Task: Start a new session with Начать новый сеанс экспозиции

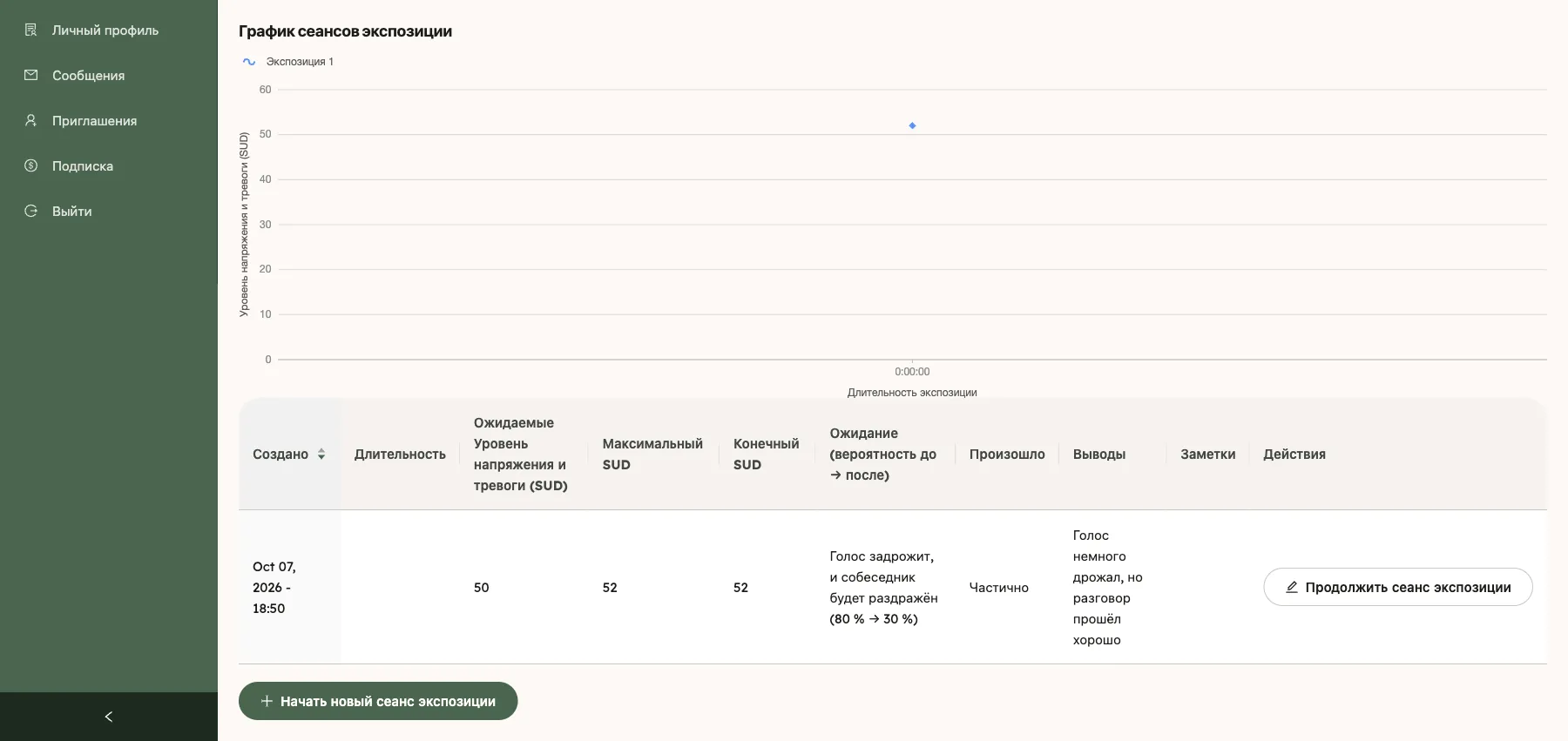Action: coord(378,701)
